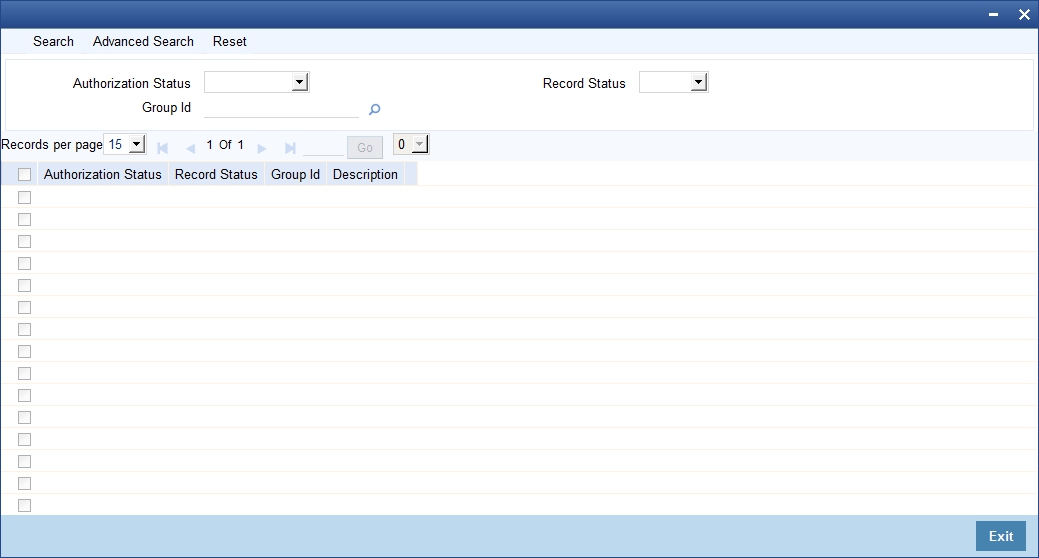Viewport: 1039px width, 558px height.
Task: Focus the page number field before Go
Action: point(323,147)
